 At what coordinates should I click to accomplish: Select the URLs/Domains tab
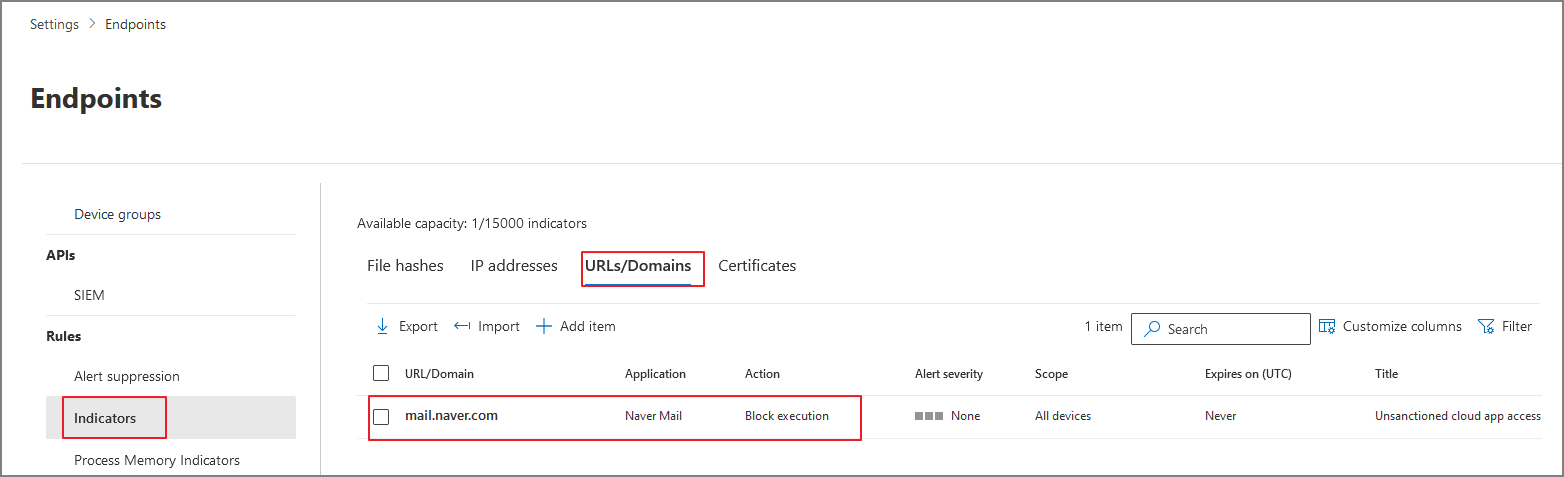tap(638, 266)
